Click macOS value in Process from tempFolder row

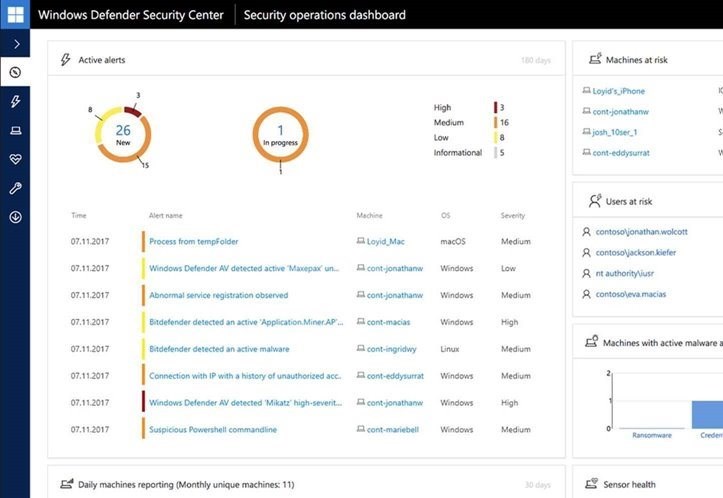[453, 242]
